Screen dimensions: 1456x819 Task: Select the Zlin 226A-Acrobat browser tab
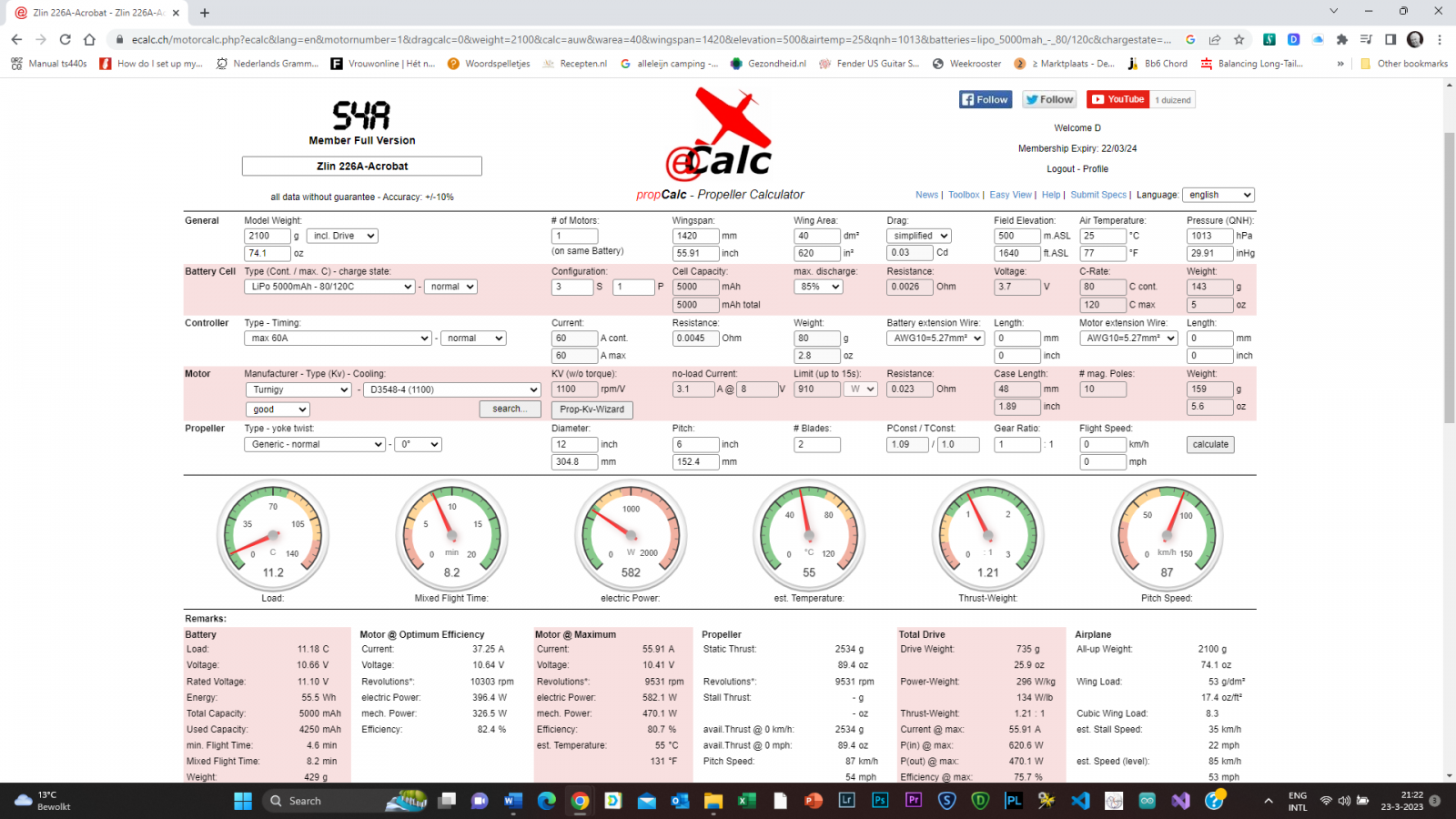[x=96, y=13]
